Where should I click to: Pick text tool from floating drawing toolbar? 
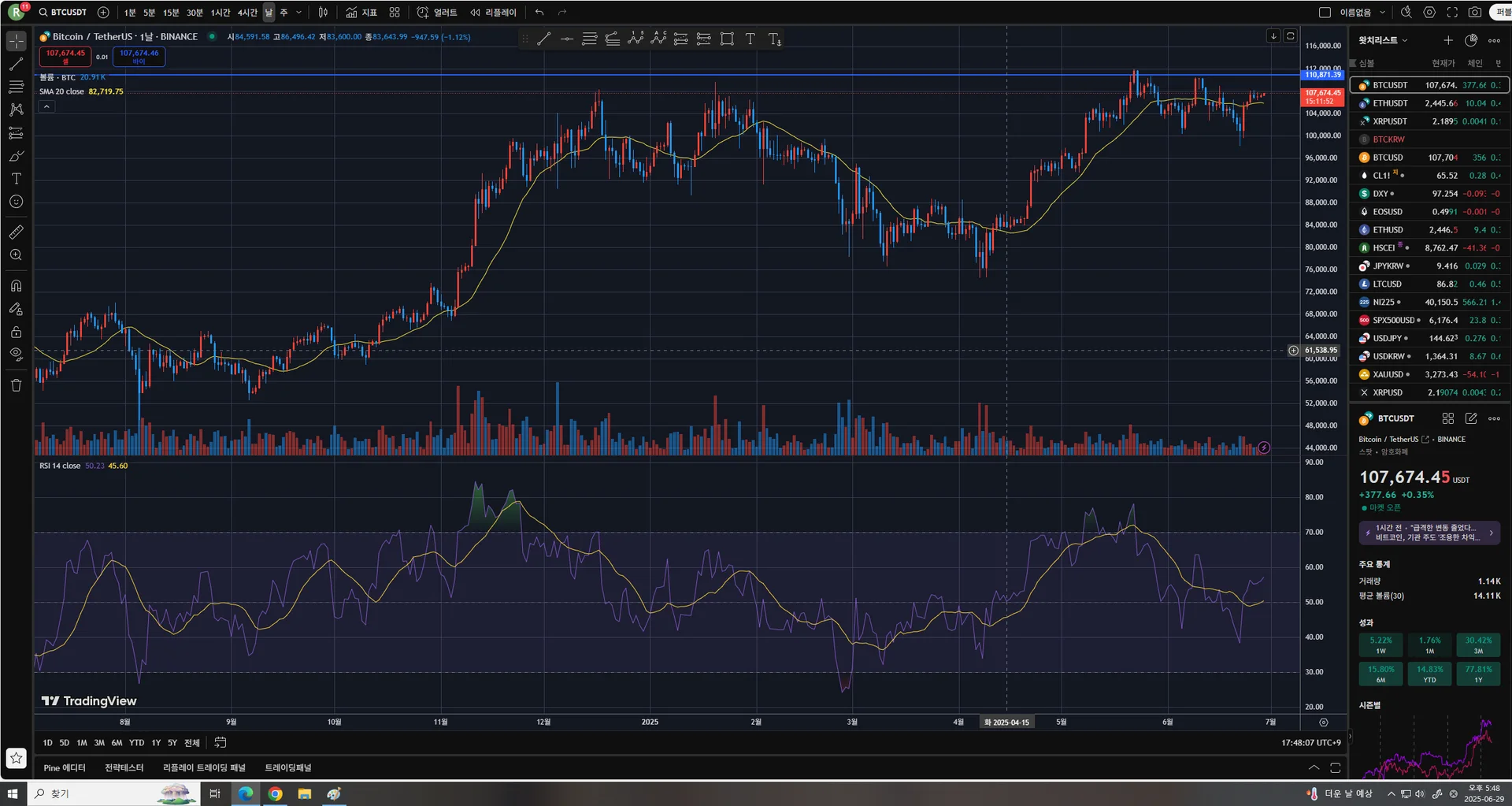click(750, 39)
